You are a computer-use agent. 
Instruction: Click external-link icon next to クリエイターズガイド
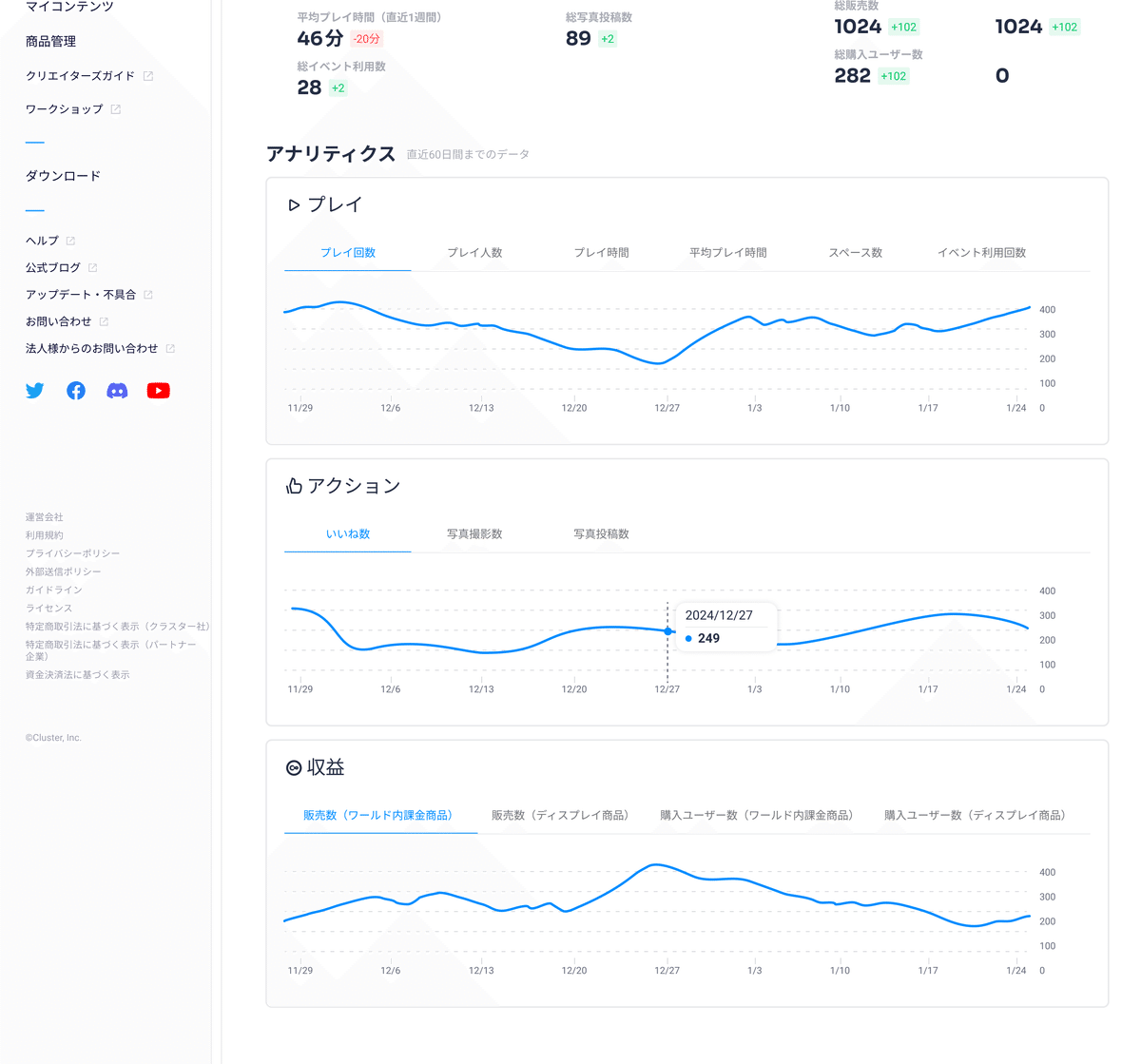click(x=148, y=76)
